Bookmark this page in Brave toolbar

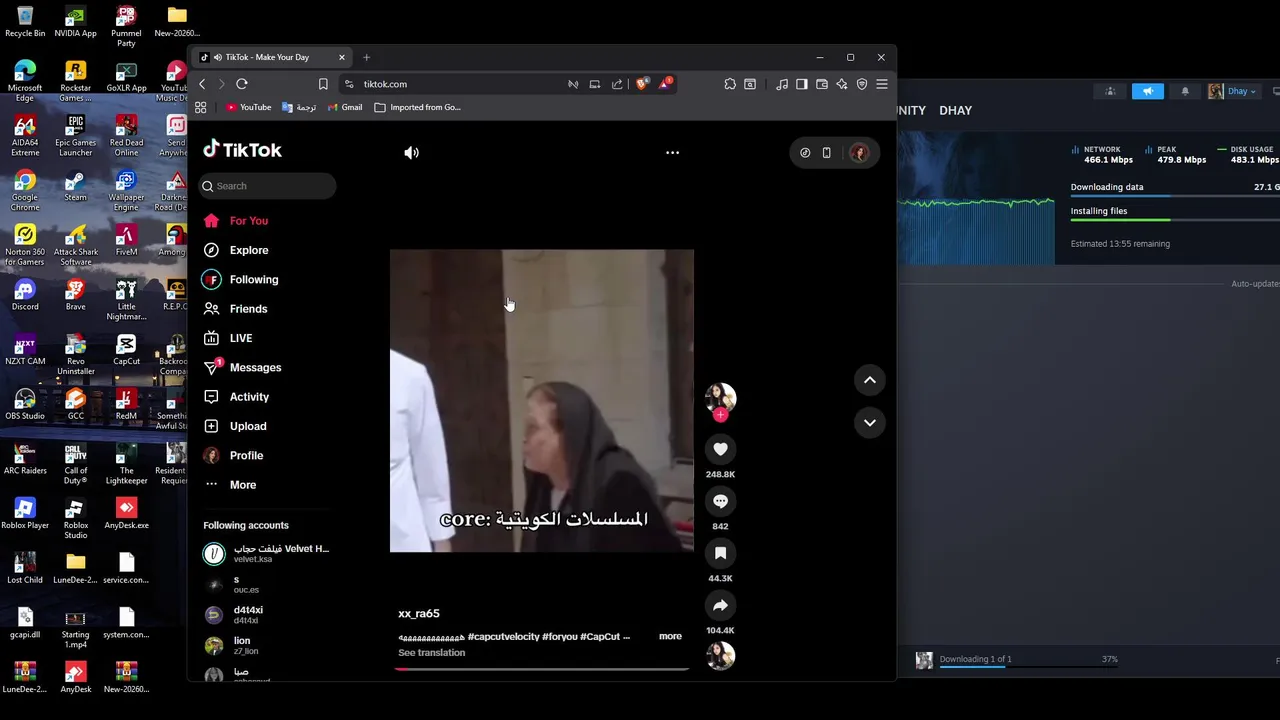point(323,84)
